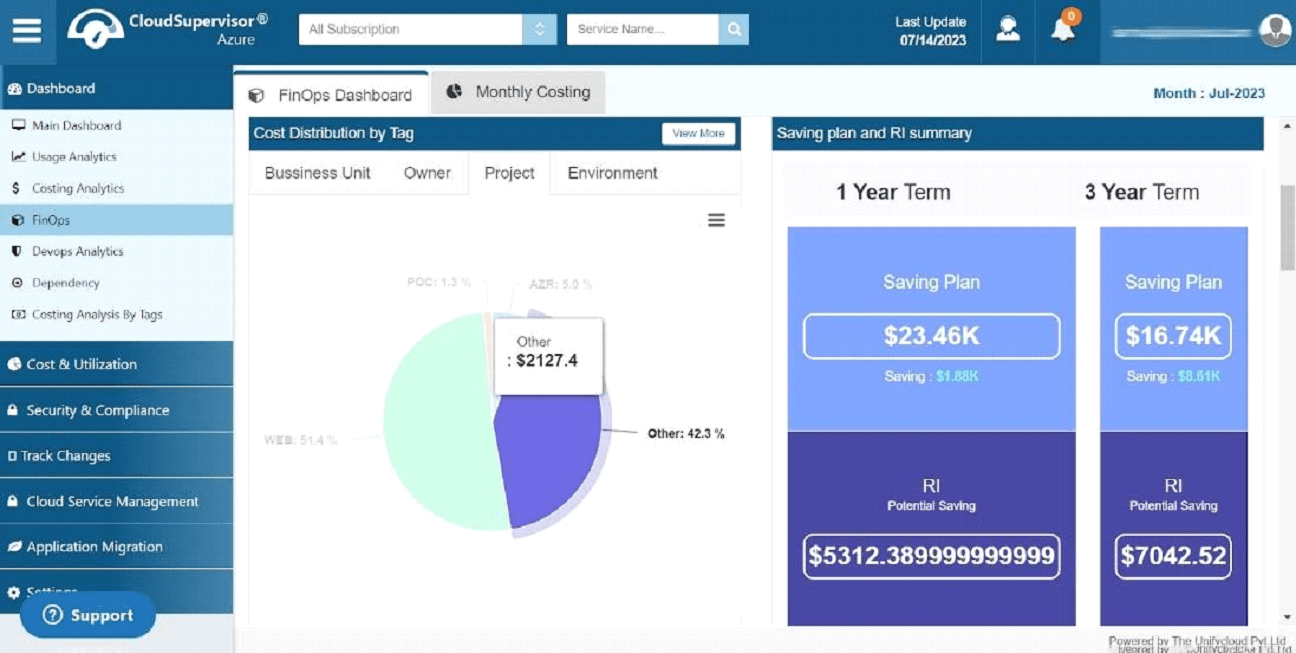Click the Last Update date 07/14/2023
The height and width of the screenshot is (653, 1296).
click(x=932, y=41)
